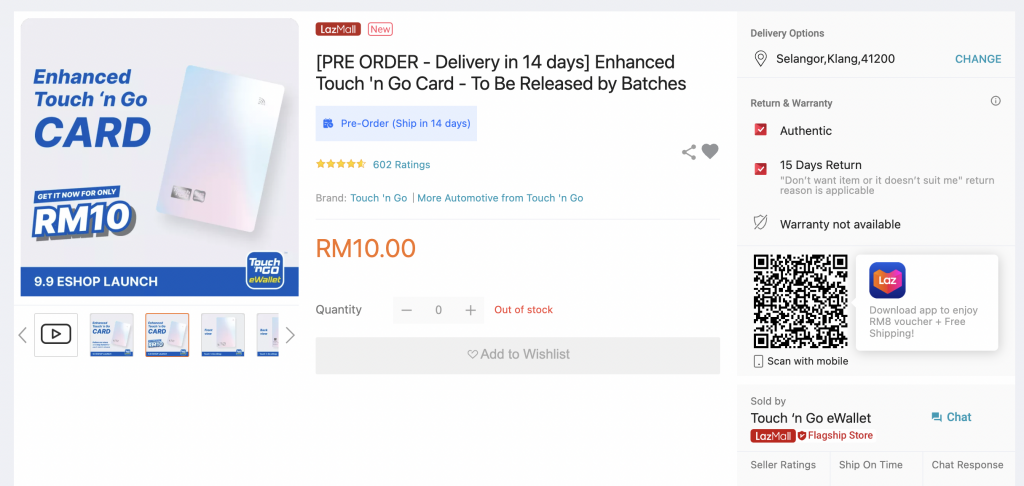
Task: Click the return and warranty info icon
Action: (x=995, y=101)
